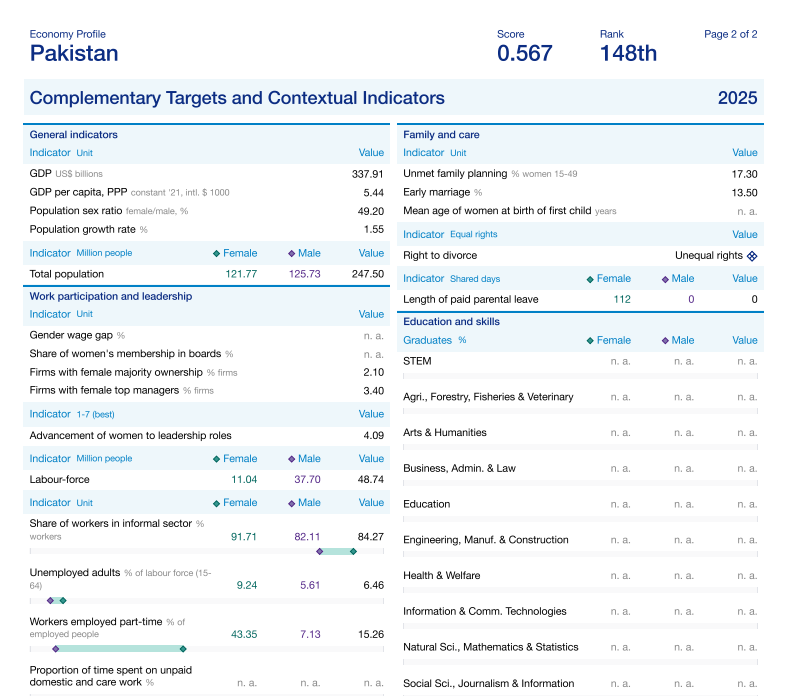
Task: Click the 148th rank value
Action: coord(628,54)
